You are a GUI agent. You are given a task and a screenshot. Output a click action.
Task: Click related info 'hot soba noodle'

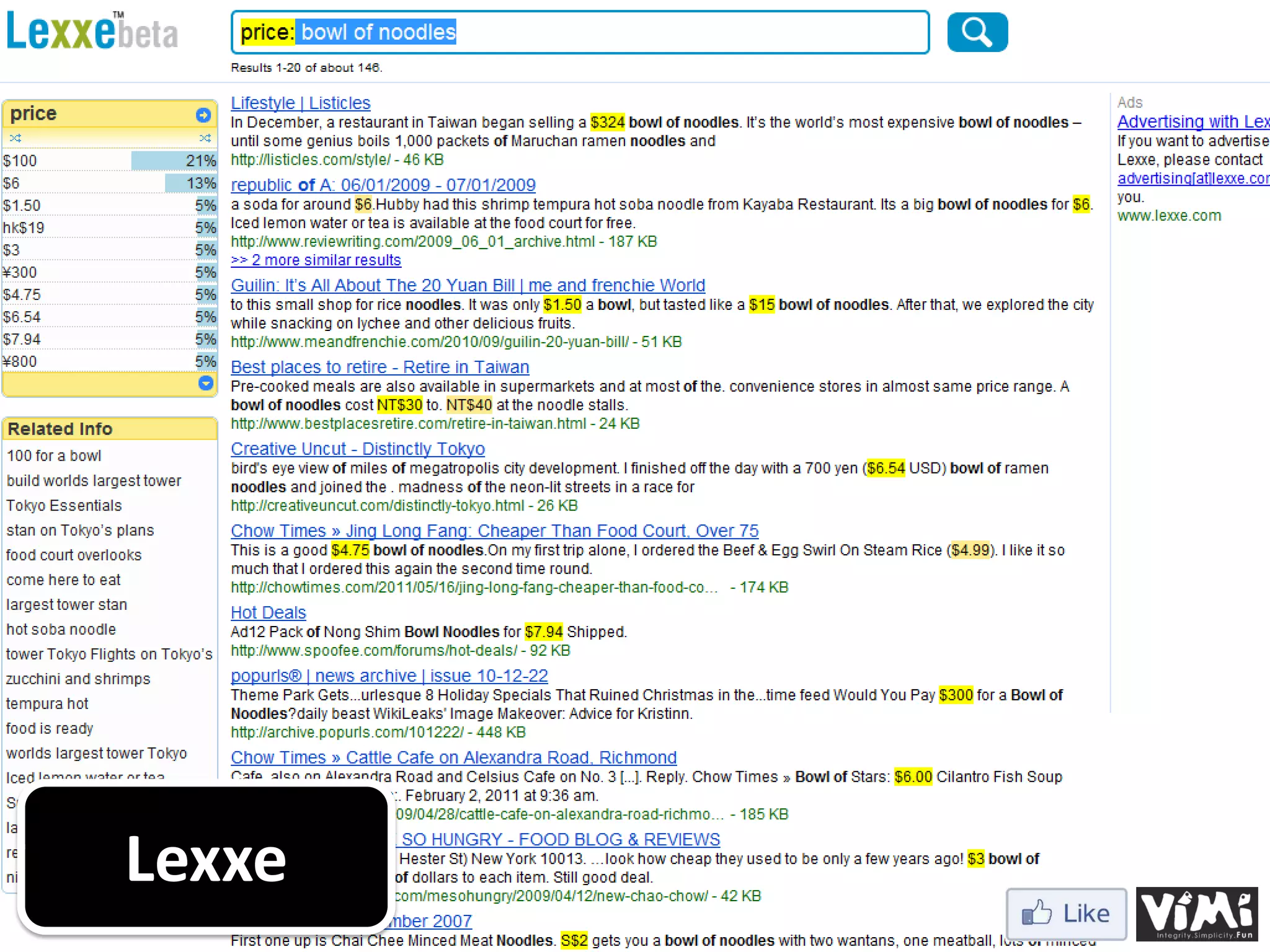point(61,629)
